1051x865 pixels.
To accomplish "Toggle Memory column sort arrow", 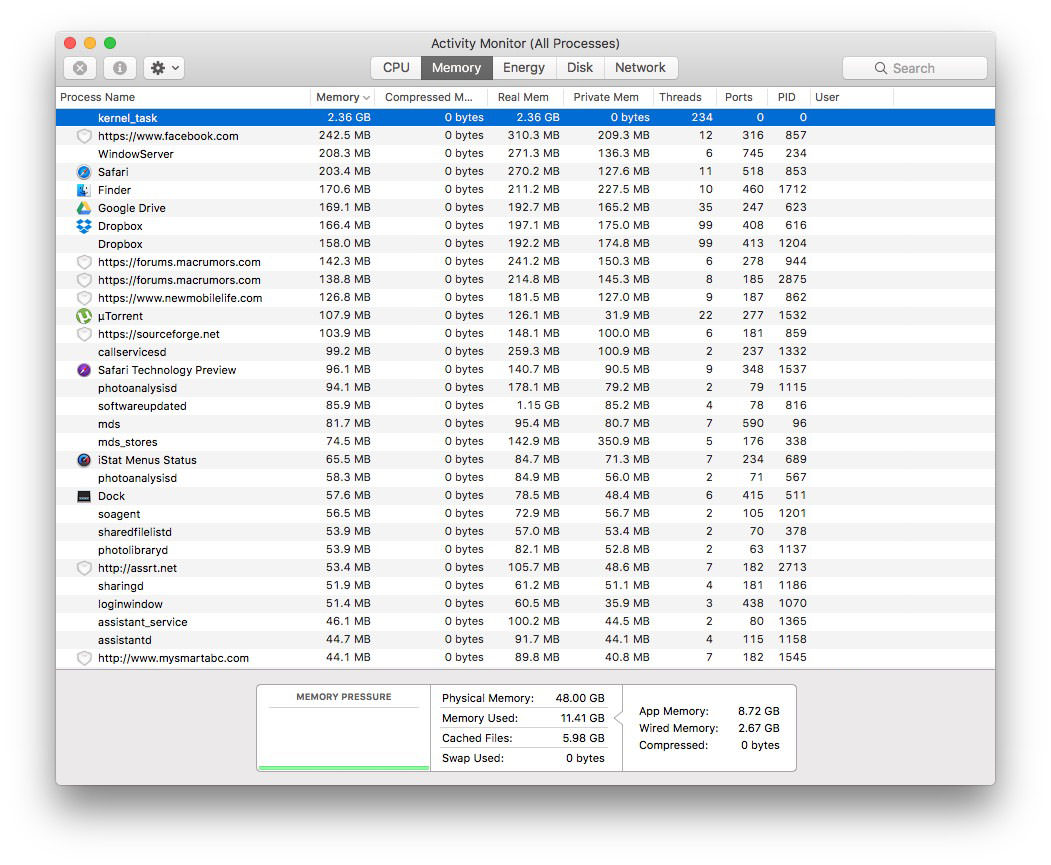I will click(366, 98).
